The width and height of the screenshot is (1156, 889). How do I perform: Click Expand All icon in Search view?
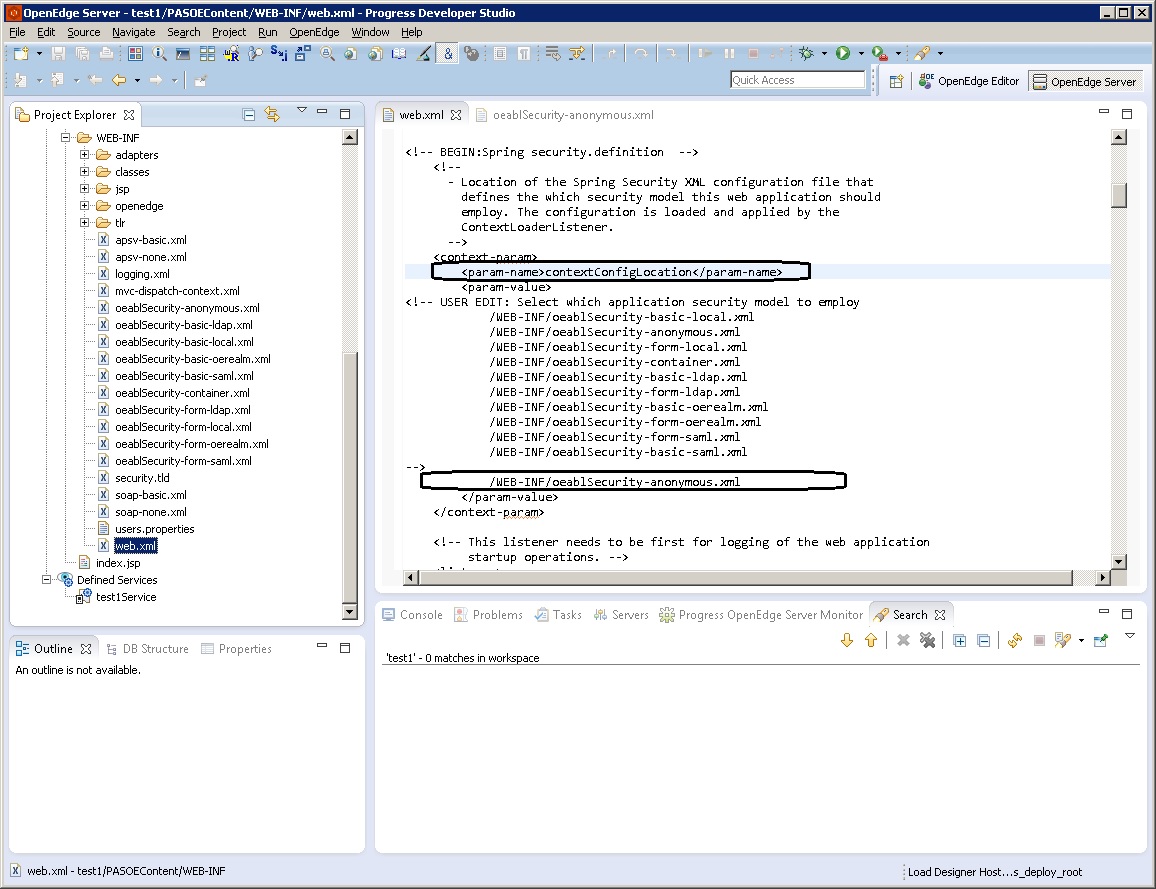click(x=959, y=640)
